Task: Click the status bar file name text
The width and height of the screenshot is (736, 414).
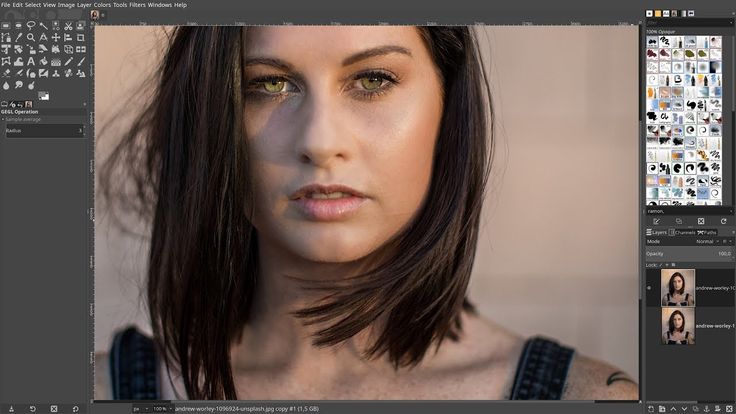Action: tap(247, 409)
